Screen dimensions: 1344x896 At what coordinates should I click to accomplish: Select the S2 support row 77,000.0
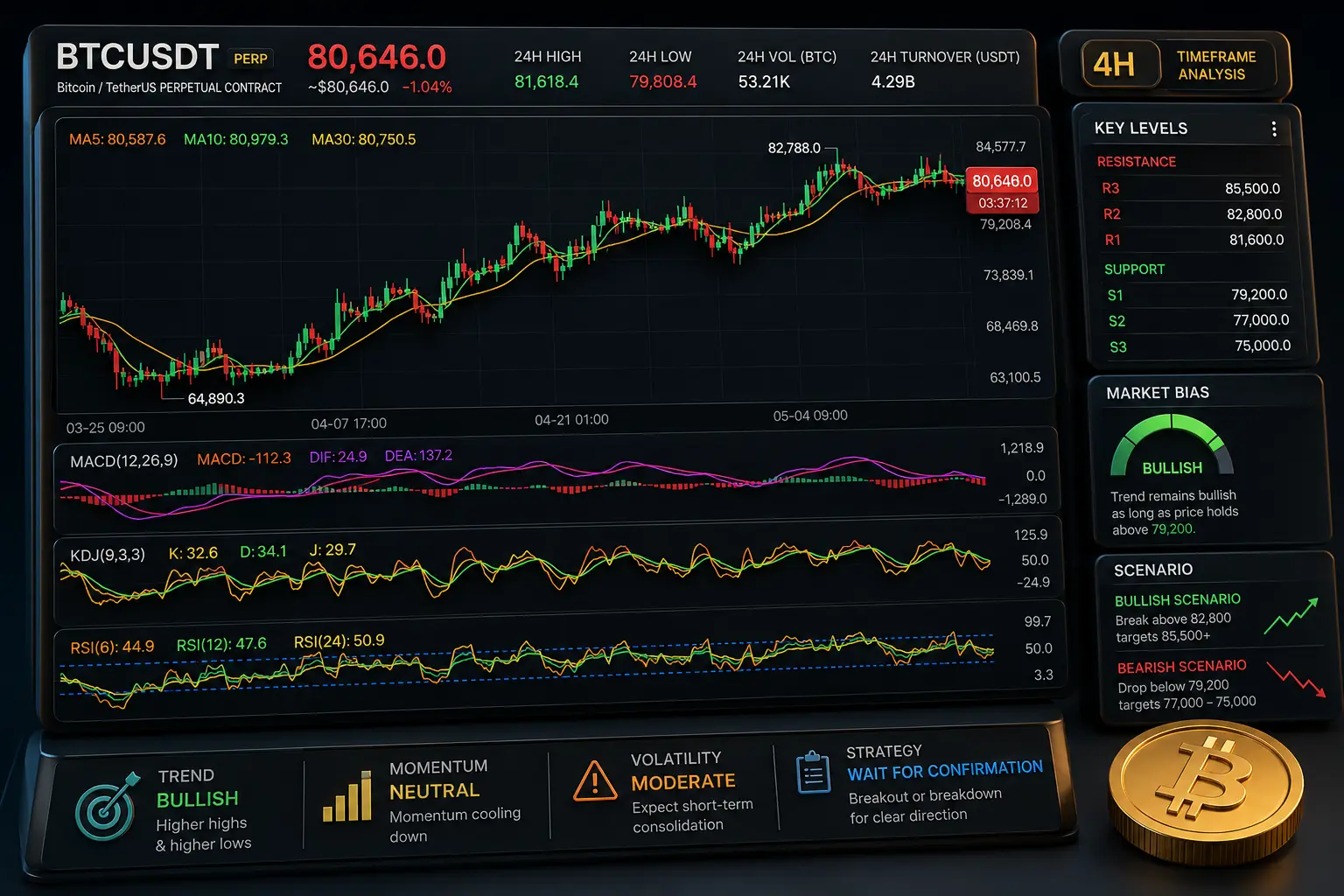pos(1200,320)
